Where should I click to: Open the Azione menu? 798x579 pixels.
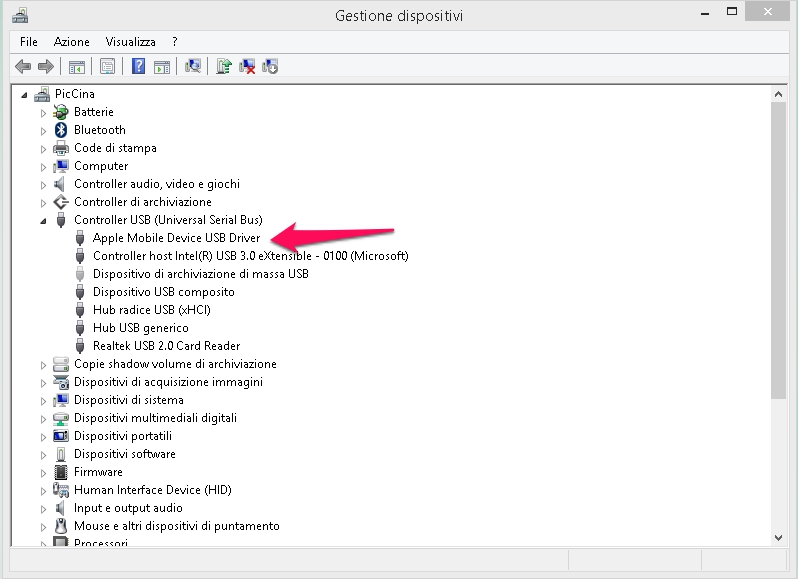click(x=71, y=42)
